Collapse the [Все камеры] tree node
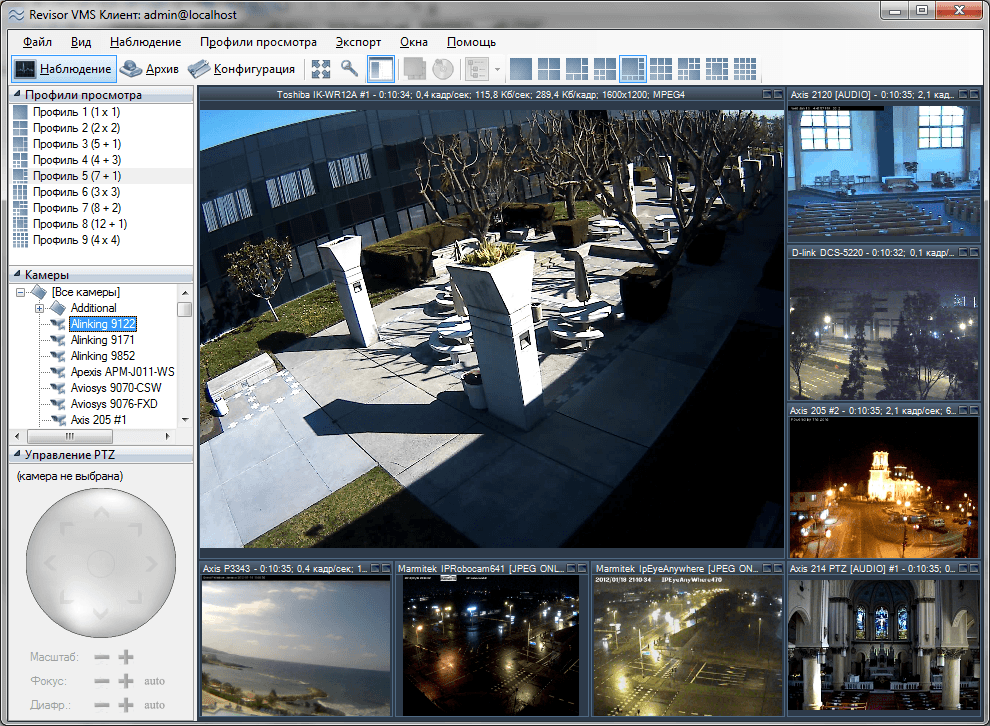 [x=21, y=292]
